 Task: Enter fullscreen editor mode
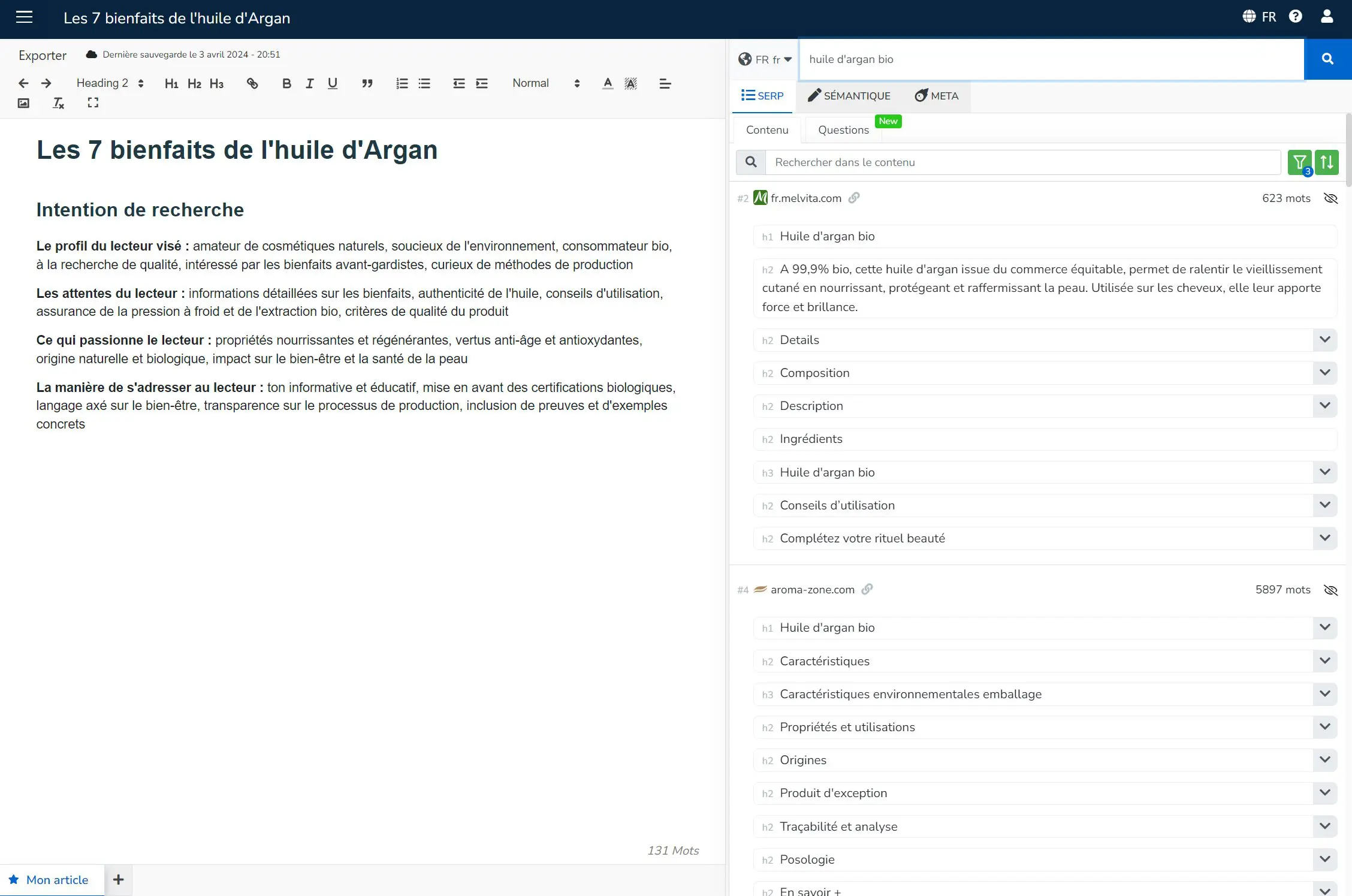[93, 103]
